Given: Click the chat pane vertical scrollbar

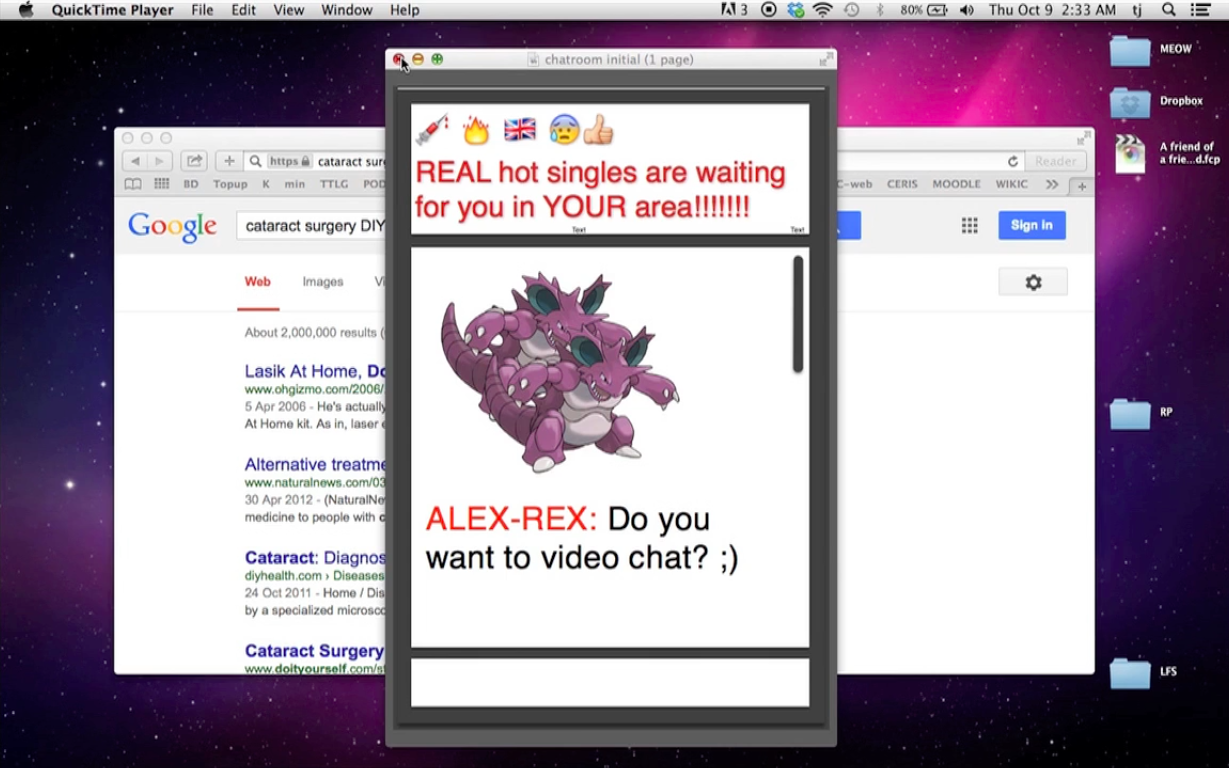Looking at the screenshot, I should [798, 314].
